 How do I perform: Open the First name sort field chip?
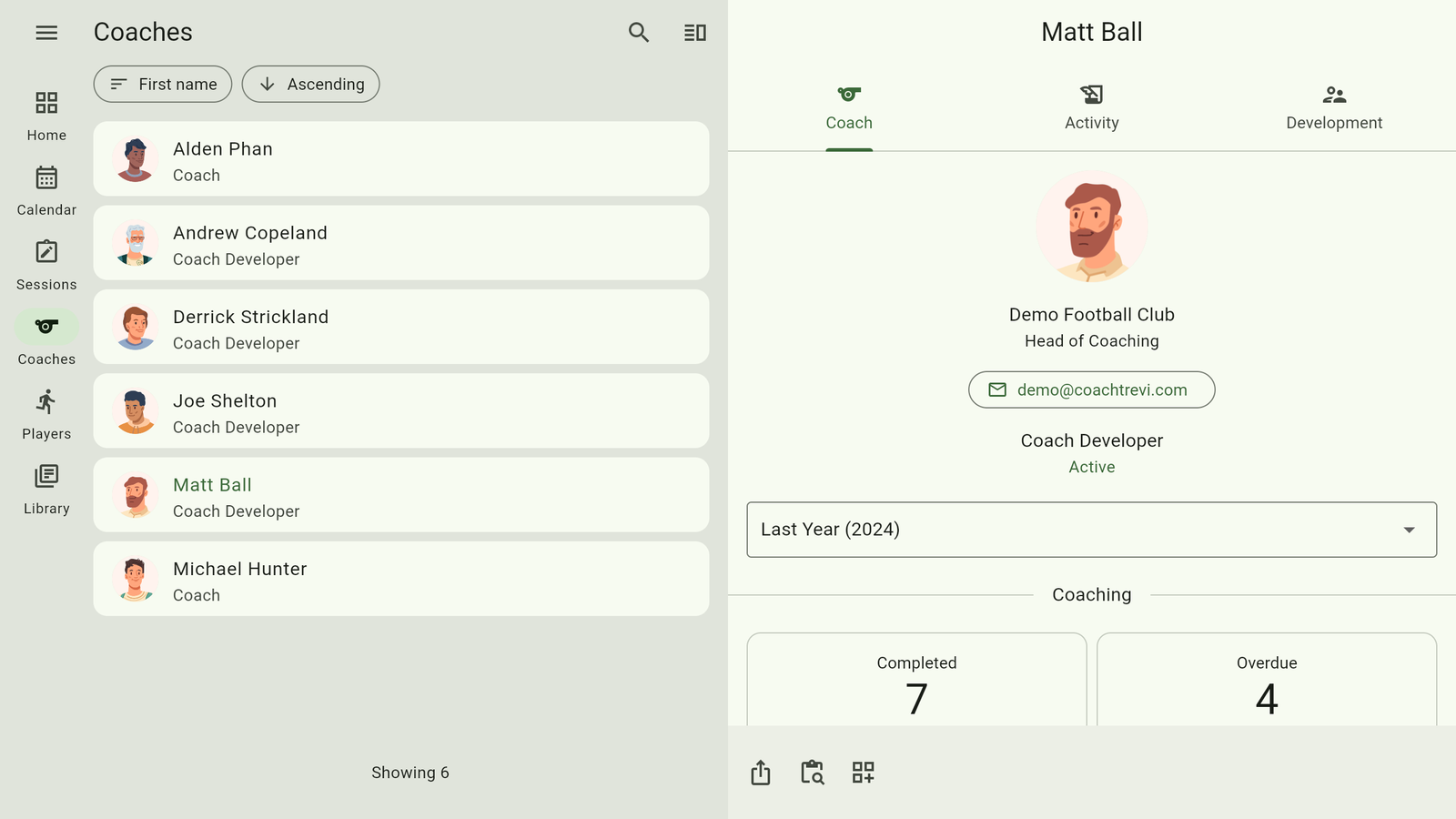pos(163,84)
